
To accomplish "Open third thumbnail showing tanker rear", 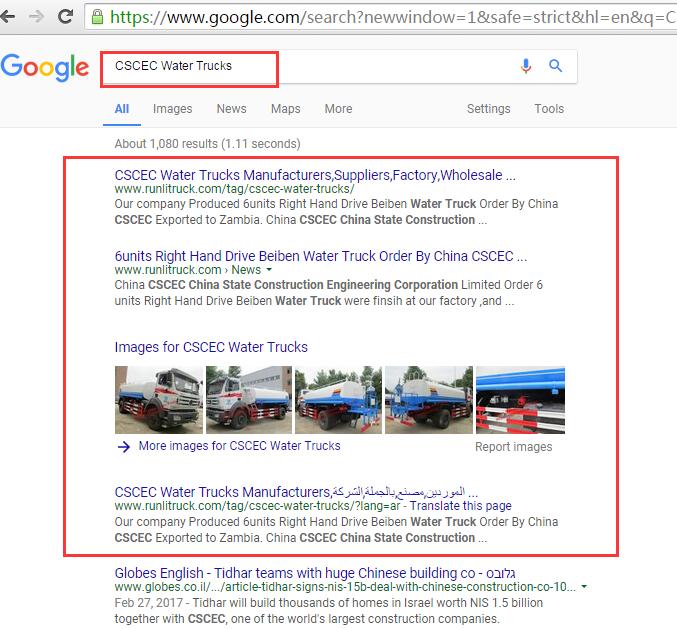I will (338, 399).
